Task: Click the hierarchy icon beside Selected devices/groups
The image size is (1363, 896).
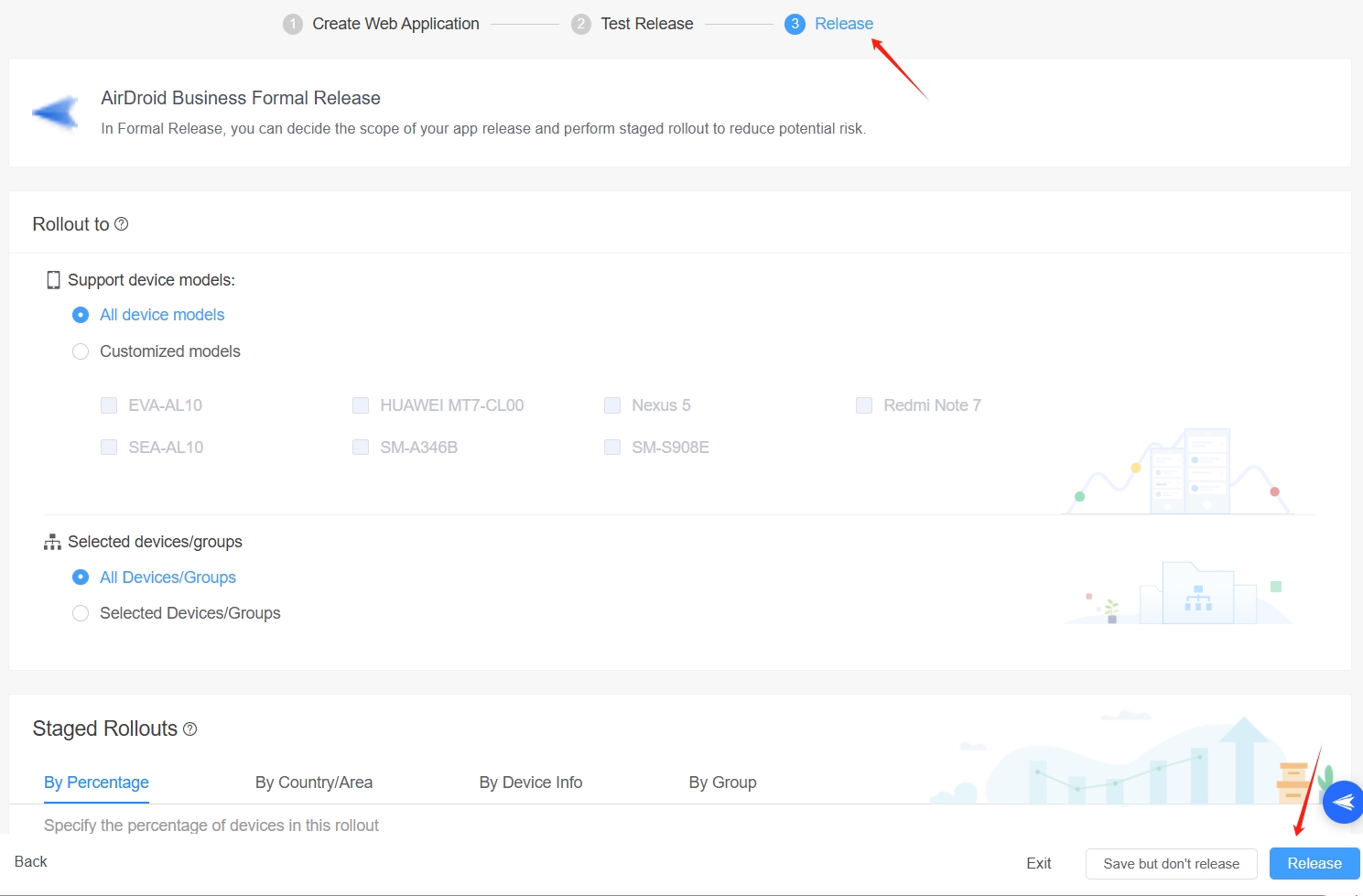Action: click(x=52, y=542)
